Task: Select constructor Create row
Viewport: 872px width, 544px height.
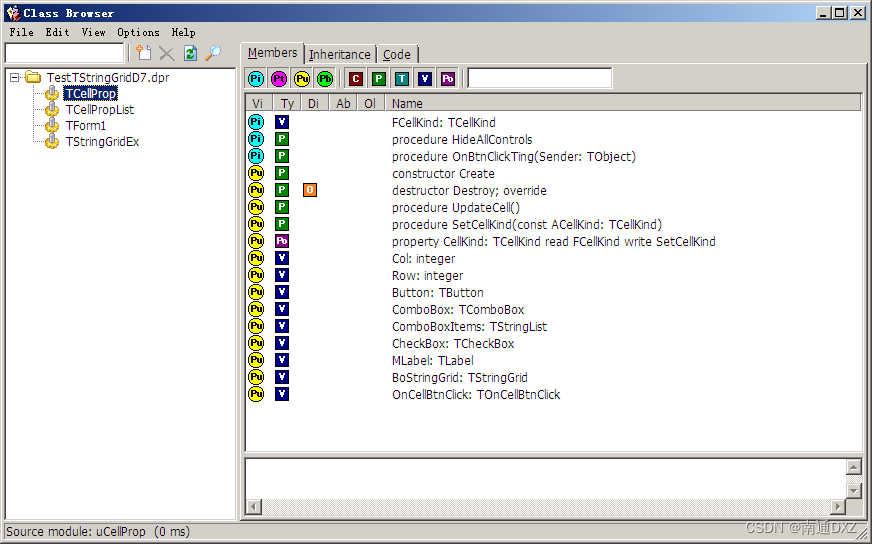Action: 443,174
